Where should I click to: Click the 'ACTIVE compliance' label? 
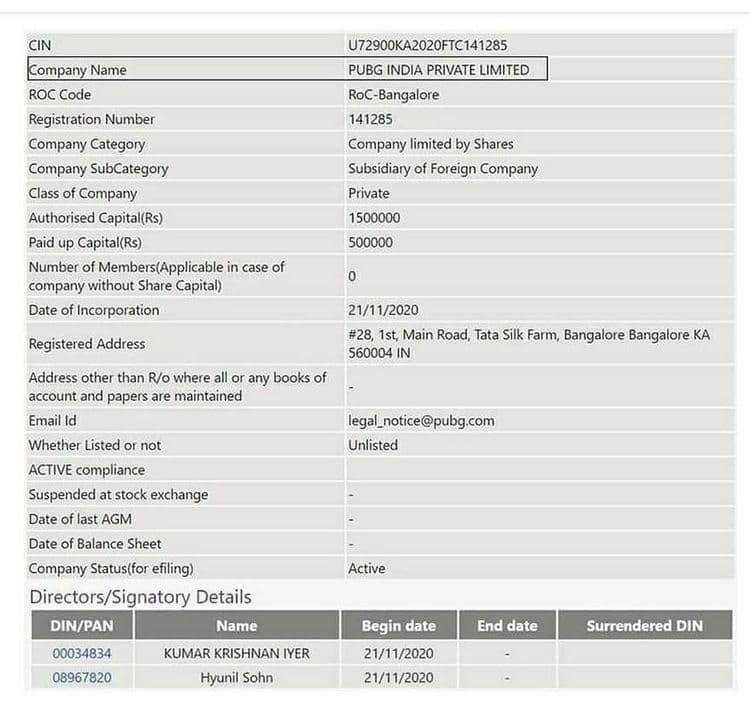point(87,470)
